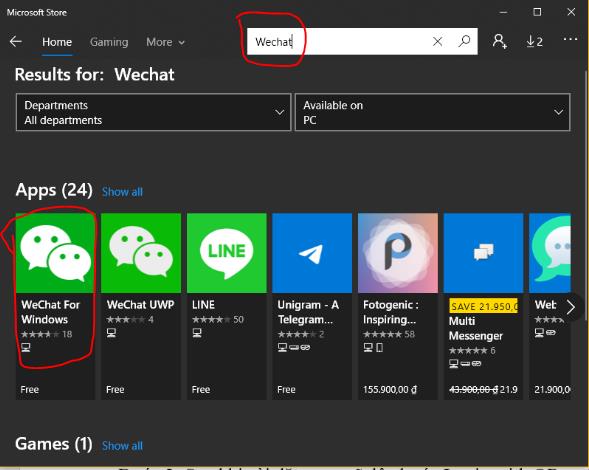Viewport: 589px width, 470px height.
Task: Click the Multi Messenger title text
Action: click(x=476, y=328)
